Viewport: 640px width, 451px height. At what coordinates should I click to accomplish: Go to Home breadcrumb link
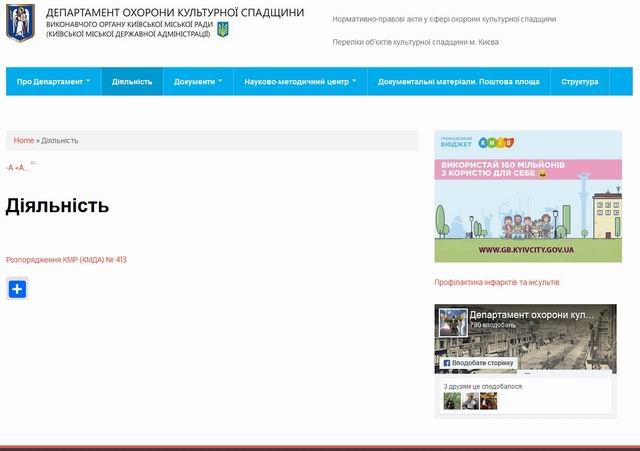point(24,140)
